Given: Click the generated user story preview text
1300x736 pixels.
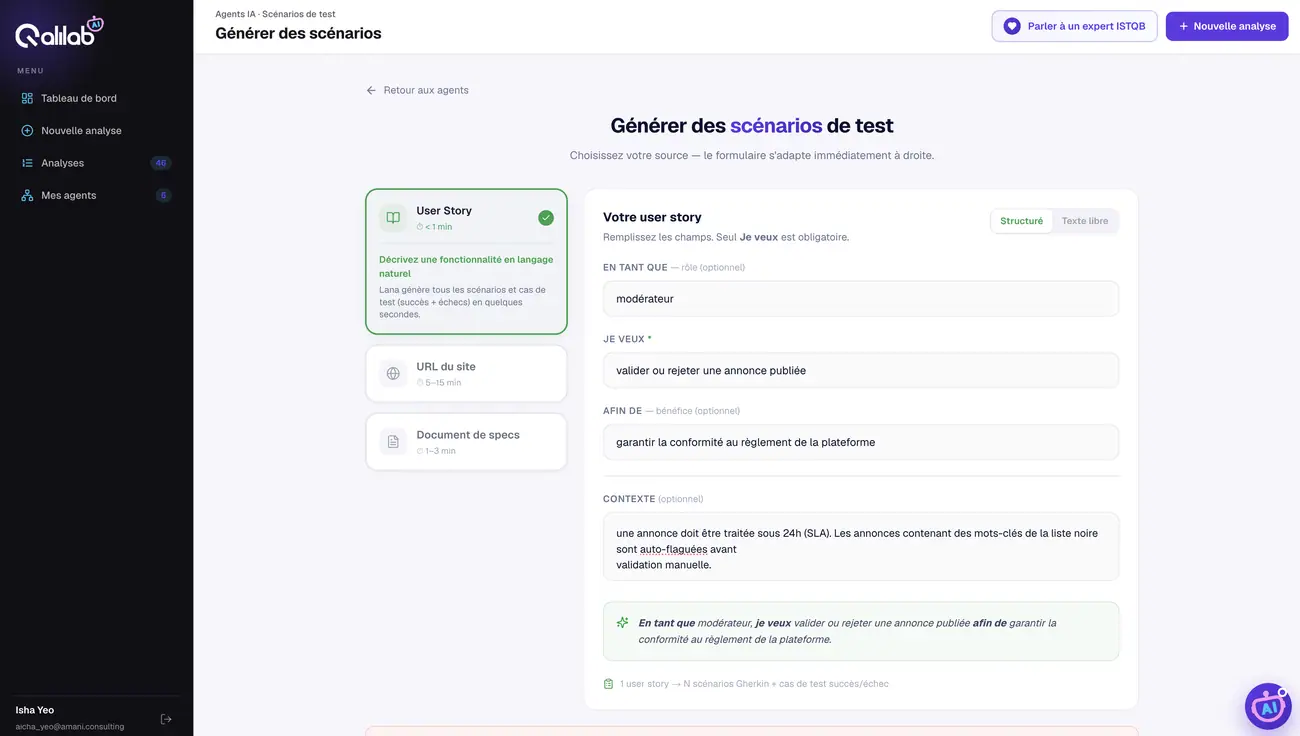Looking at the screenshot, I should pos(847,631).
